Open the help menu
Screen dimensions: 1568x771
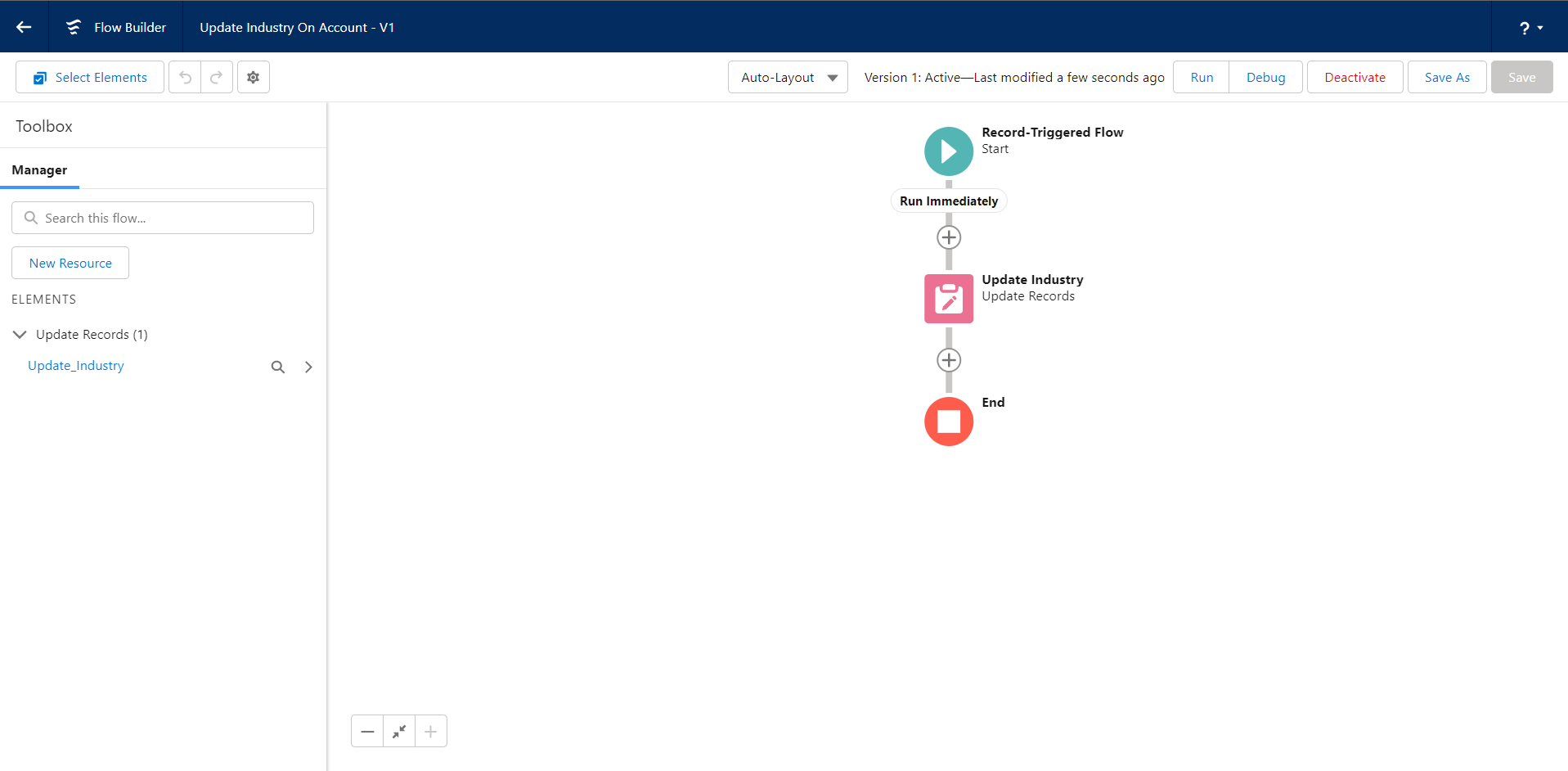tap(1530, 28)
